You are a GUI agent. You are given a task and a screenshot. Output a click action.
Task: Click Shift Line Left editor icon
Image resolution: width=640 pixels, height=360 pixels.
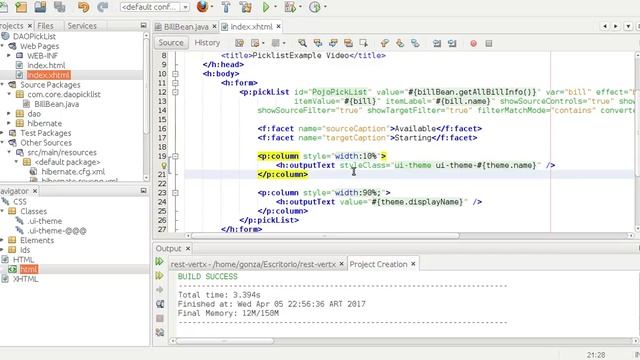[x=437, y=43]
